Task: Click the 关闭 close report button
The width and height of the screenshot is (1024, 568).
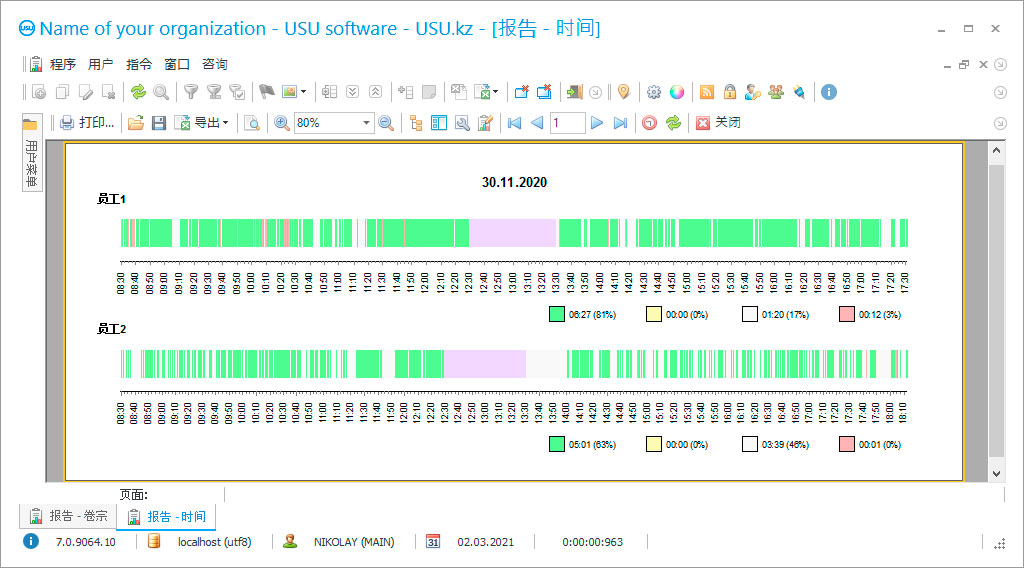Action: [x=718, y=123]
